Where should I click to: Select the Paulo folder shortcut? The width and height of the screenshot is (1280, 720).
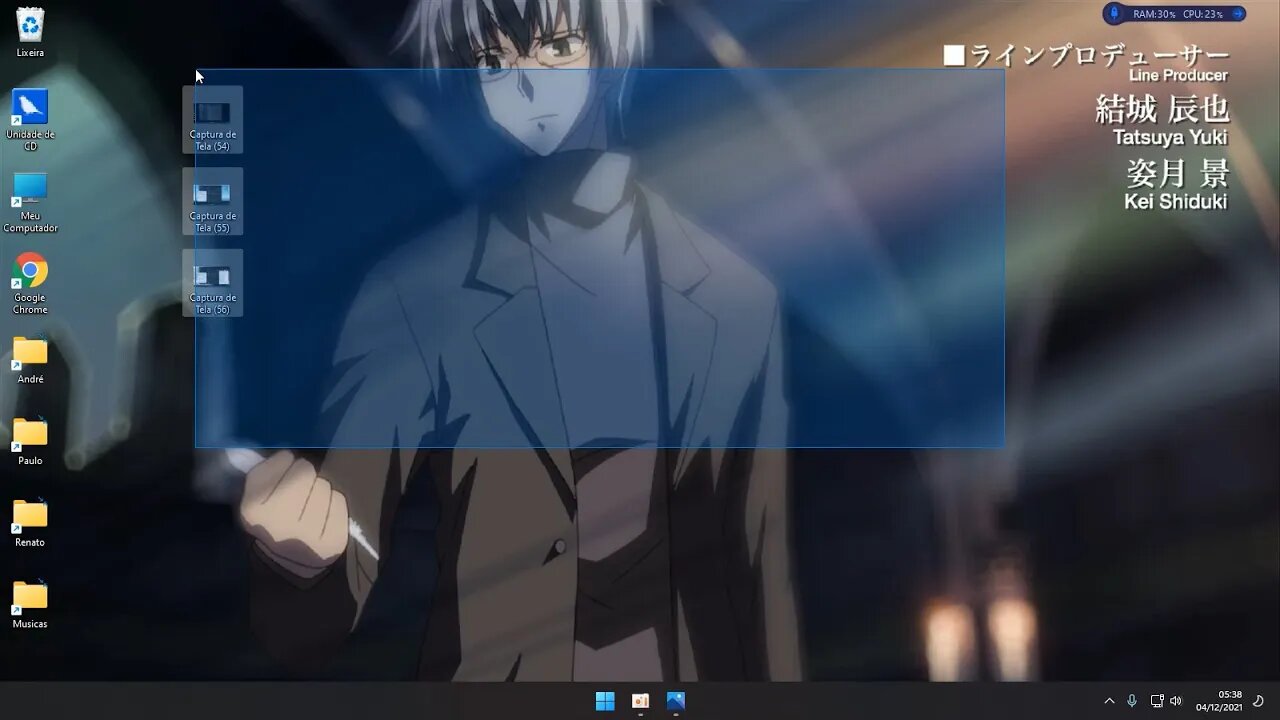point(30,441)
